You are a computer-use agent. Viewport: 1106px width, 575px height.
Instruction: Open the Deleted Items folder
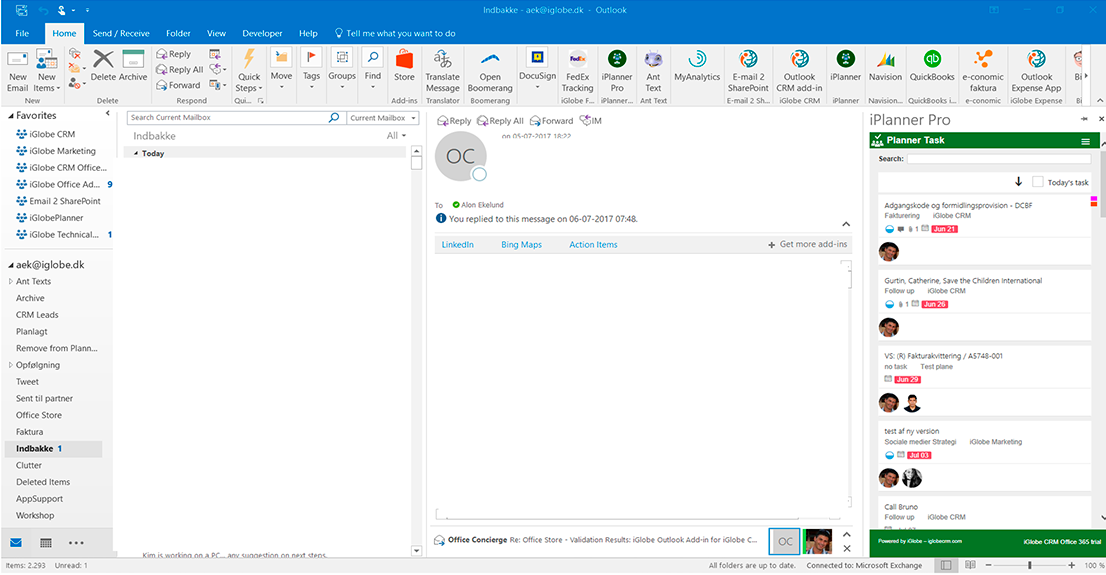point(43,482)
